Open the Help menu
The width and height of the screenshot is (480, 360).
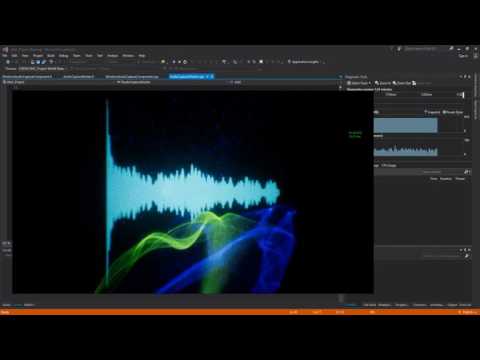(x=142, y=56)
